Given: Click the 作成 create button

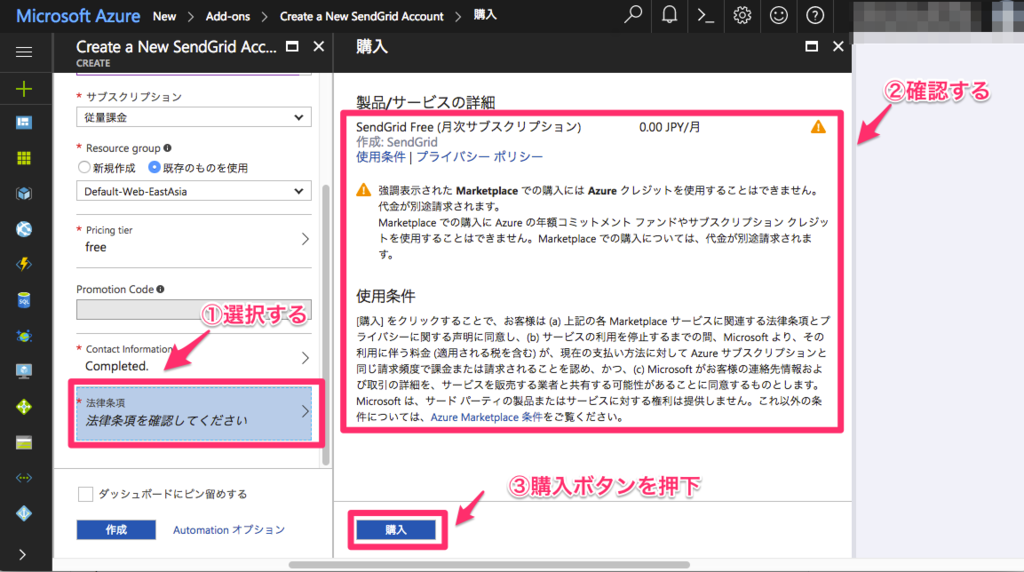Looking at the screenshot, I should (116, 530).
